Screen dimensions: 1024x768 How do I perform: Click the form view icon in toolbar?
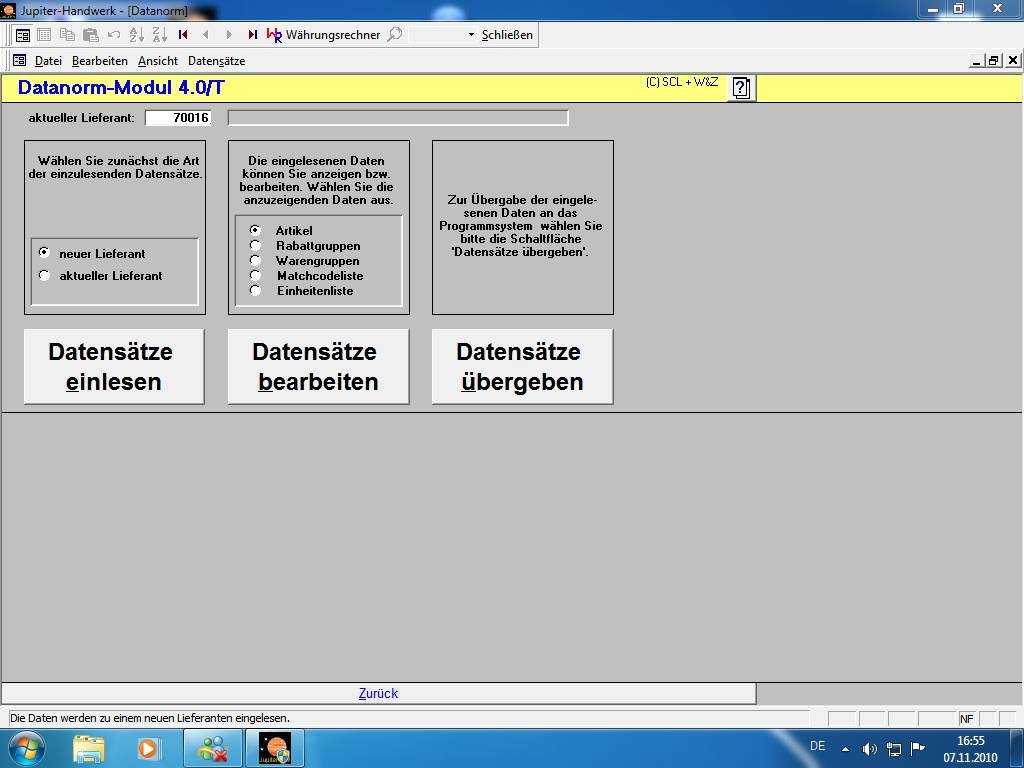[x=22, y=34]
